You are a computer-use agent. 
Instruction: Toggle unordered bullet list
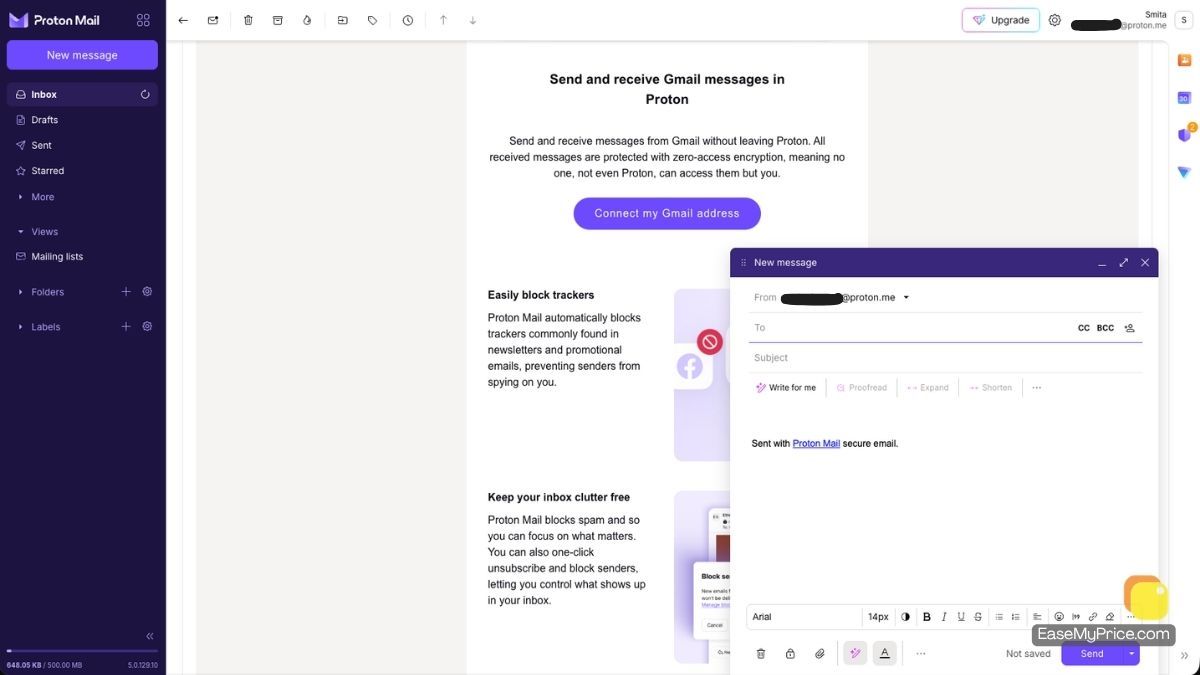[x=999, y=617]
